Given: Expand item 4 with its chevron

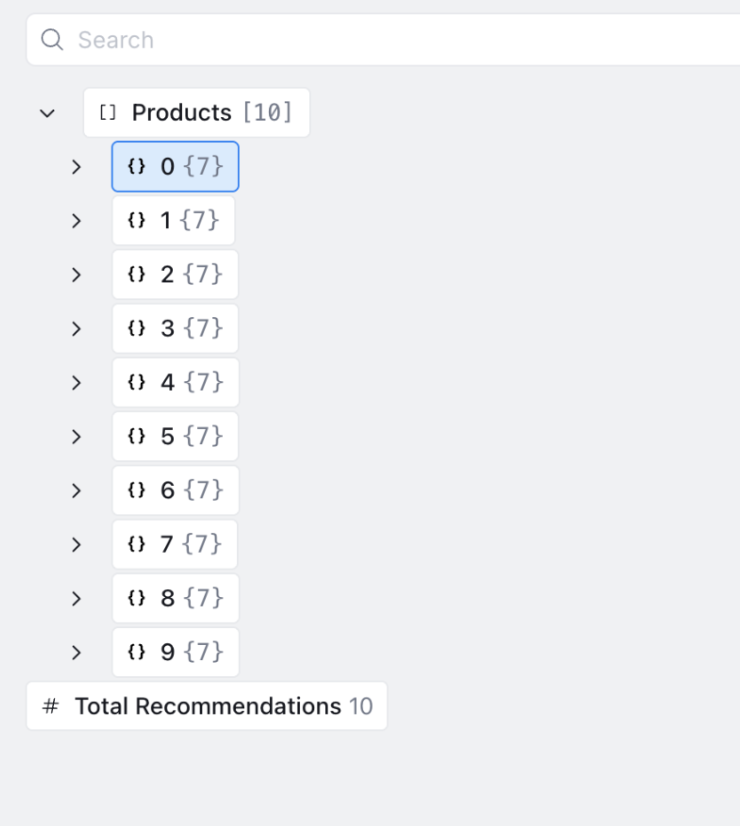Looking at the screenshot, I should 76,382.
